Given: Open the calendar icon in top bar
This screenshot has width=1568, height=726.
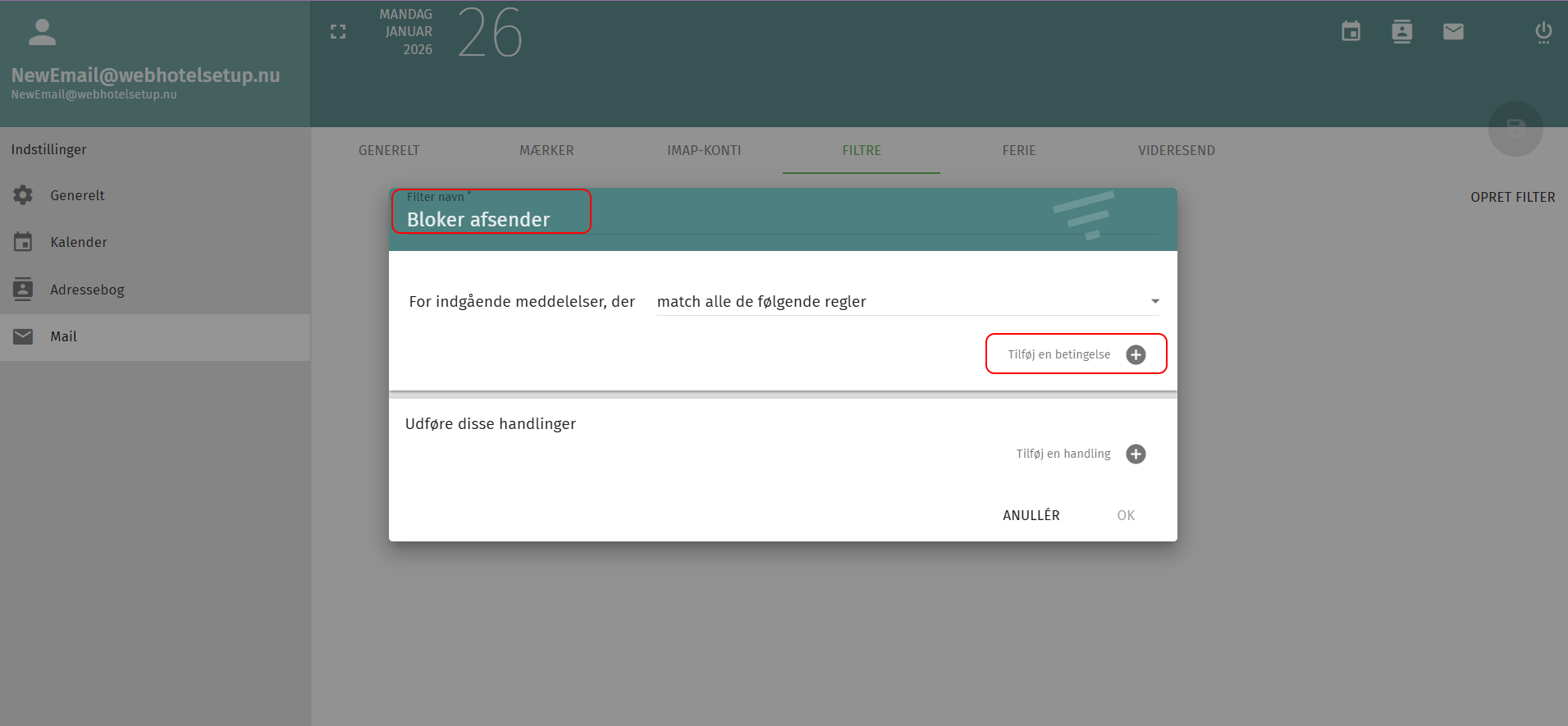Looking at the screenshot, I should click(1351, 32).
